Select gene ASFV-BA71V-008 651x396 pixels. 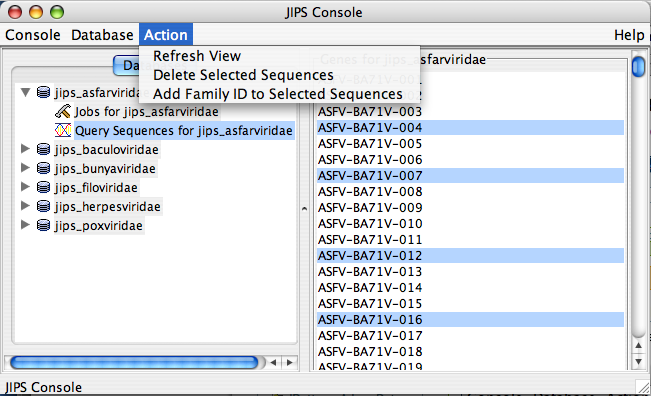470,192
